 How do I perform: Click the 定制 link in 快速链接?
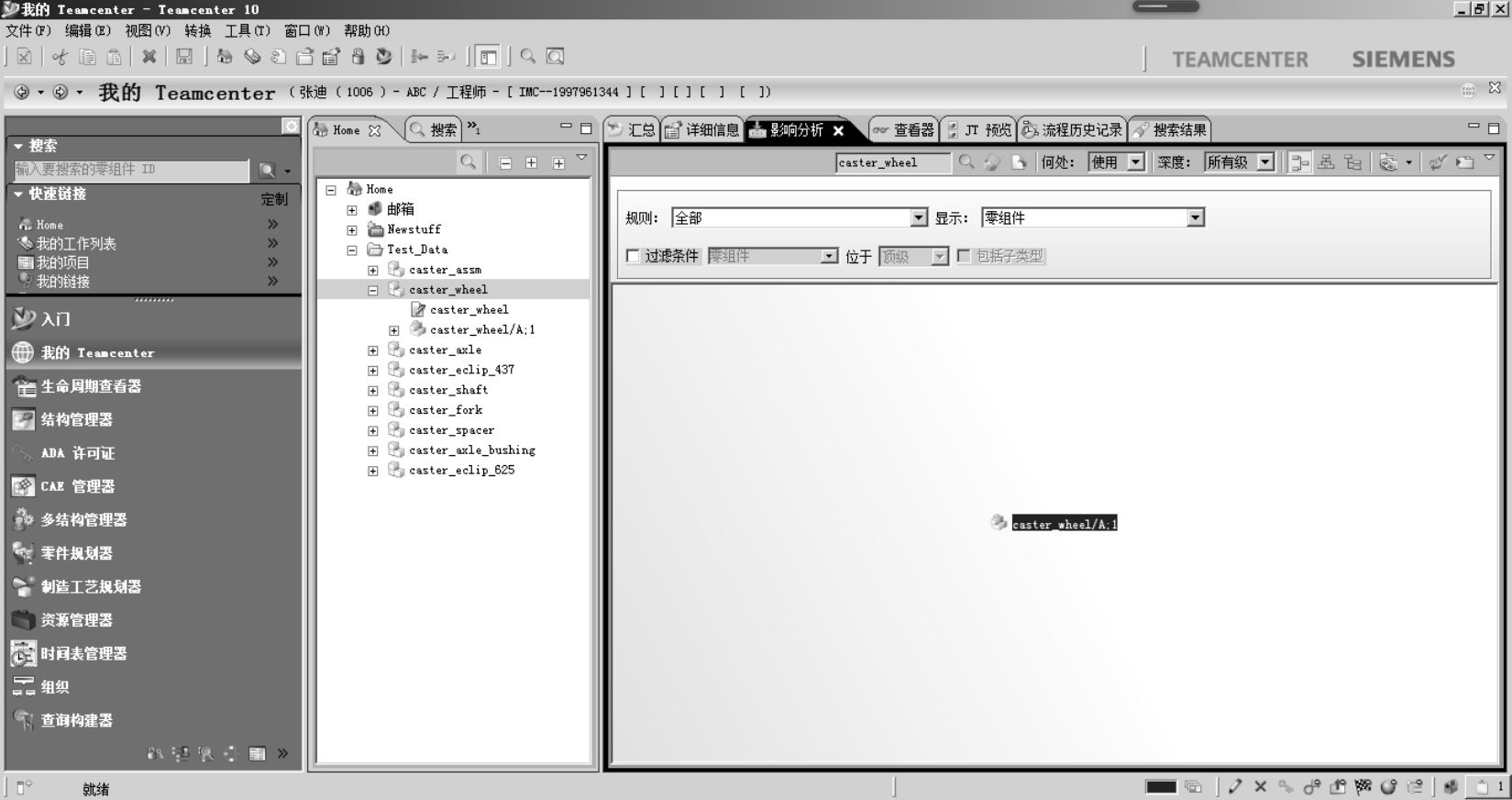273,199
